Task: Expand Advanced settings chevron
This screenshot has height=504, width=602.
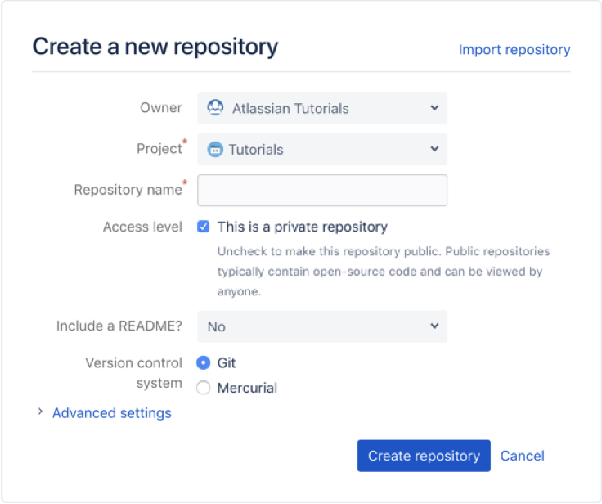Action: (40, 412)
